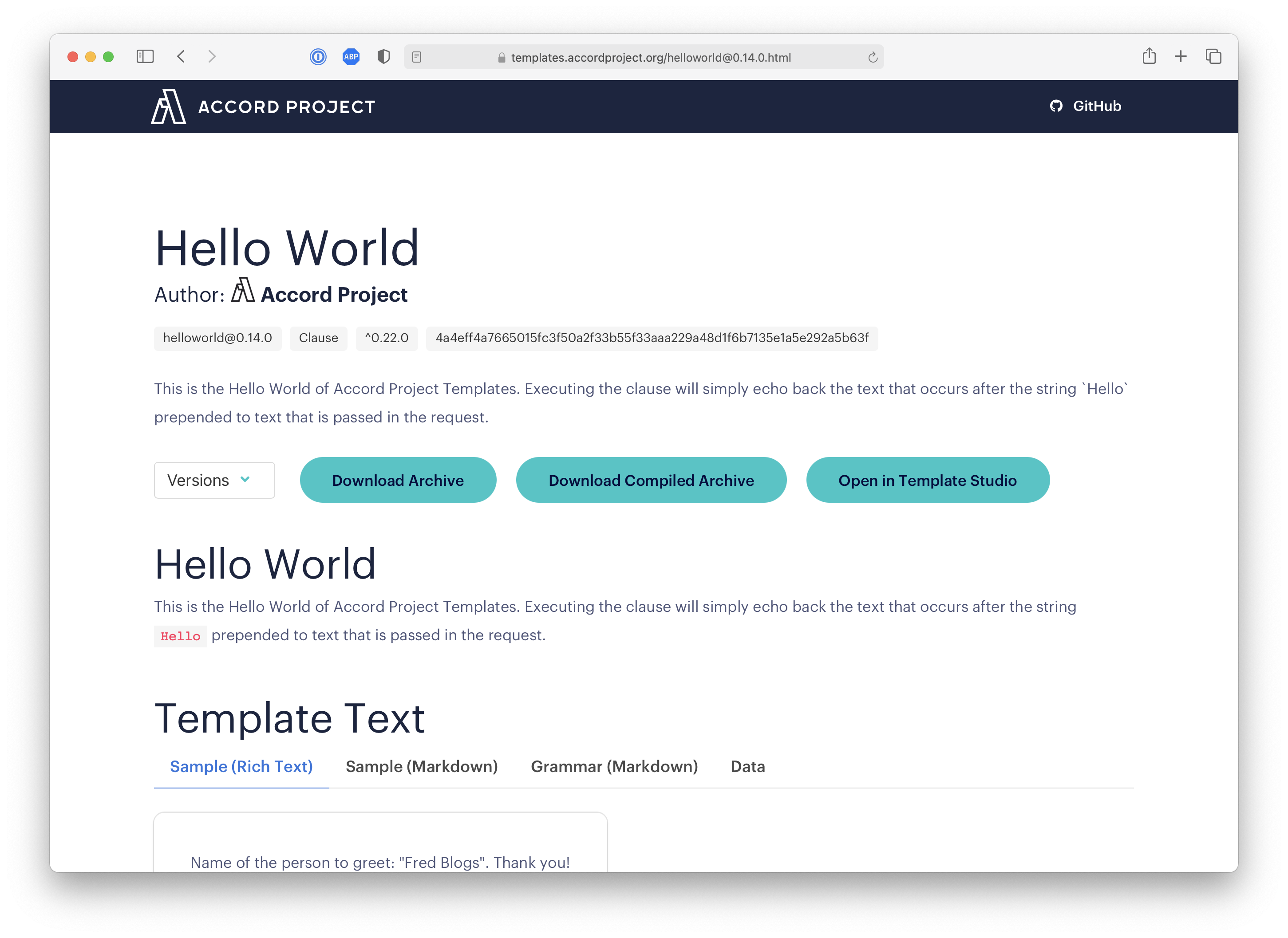Show Reader view icon in address bar

417,57
